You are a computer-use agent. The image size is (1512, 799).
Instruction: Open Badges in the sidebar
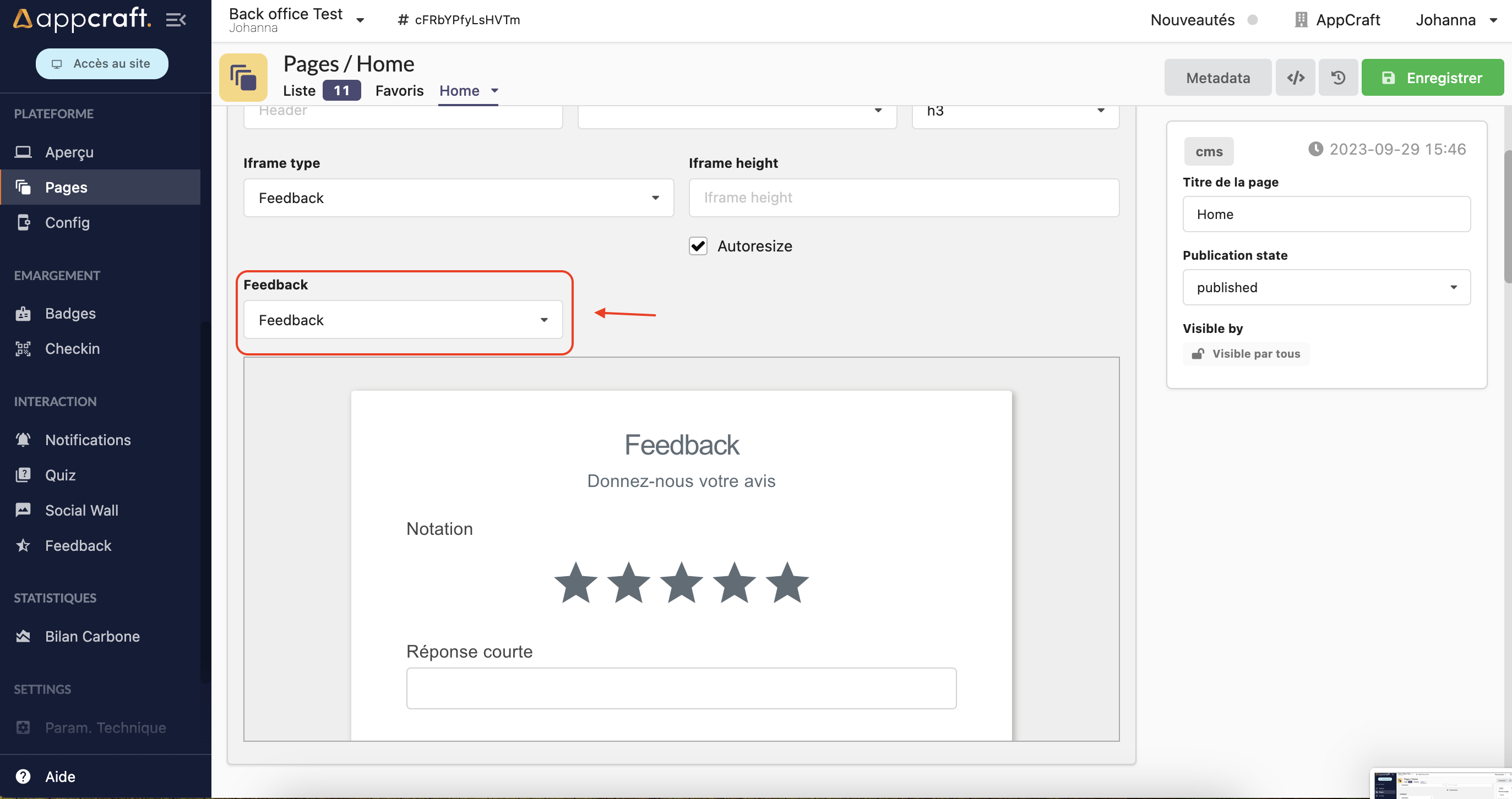70,313
